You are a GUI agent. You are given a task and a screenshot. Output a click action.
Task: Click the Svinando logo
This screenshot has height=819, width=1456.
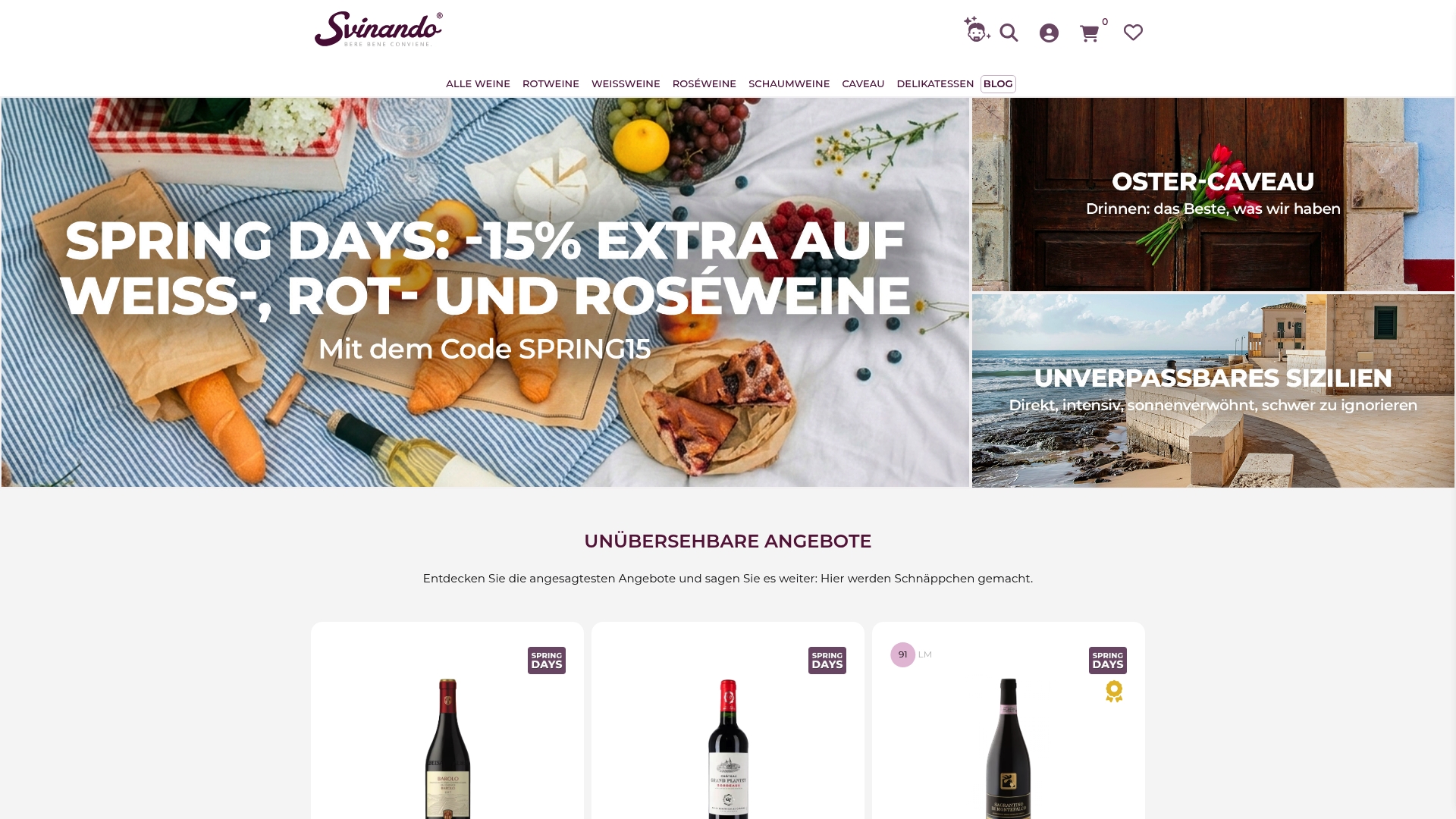coord(378,29)
